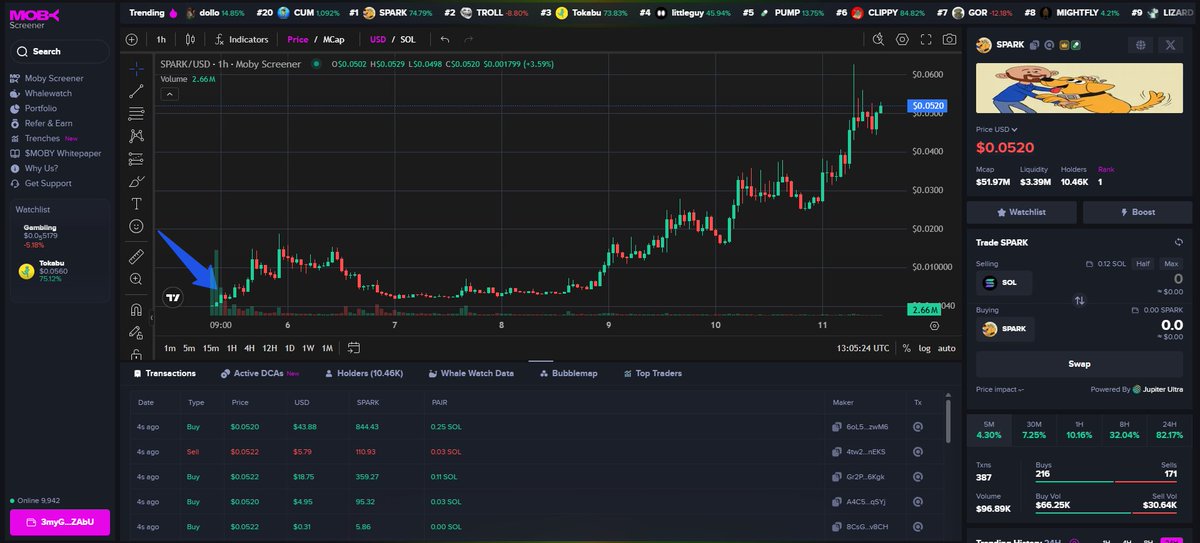Screen dimensions: 1200x543
Task: Undo the last chart action
Action: point(445,39)
